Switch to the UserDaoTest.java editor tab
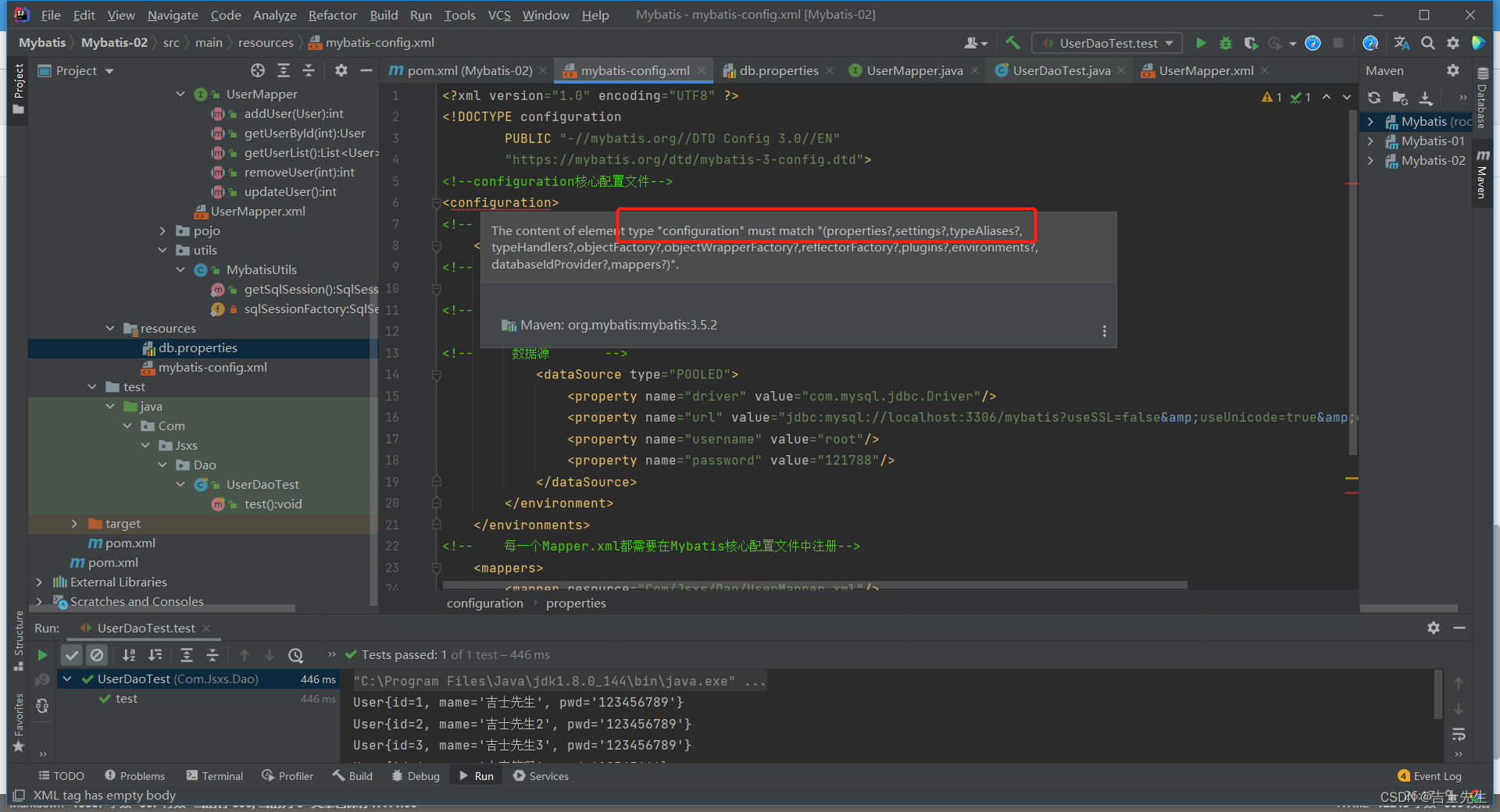 click(1061, 70)
